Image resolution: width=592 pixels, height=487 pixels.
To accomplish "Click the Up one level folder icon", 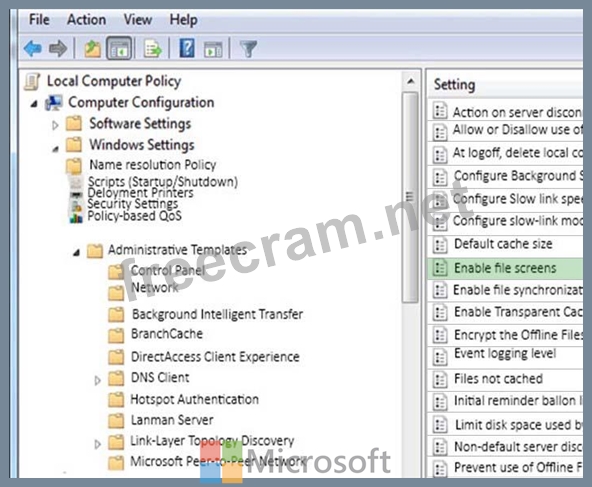I will pos(92,49).
